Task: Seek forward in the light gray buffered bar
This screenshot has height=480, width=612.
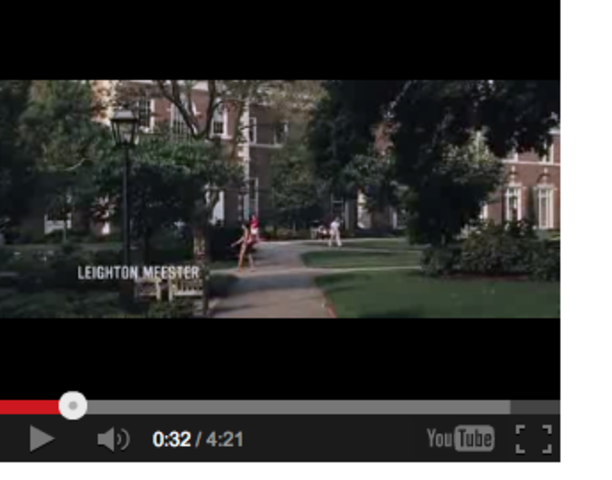Action: [299, 407]
